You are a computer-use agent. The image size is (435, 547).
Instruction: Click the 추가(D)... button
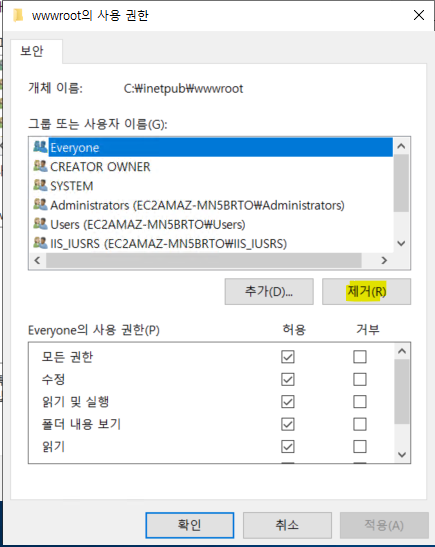click(x=269, y=291)
